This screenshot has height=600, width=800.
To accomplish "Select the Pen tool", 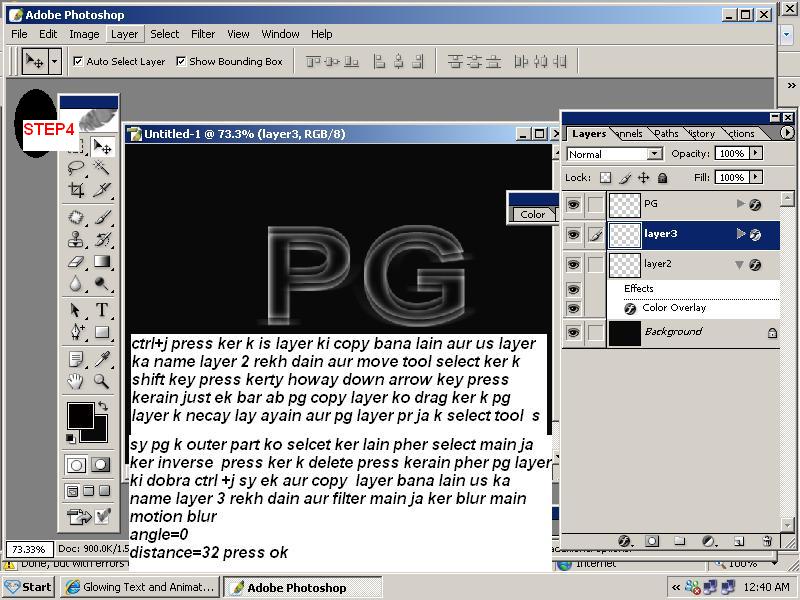I will pos(76,332).
